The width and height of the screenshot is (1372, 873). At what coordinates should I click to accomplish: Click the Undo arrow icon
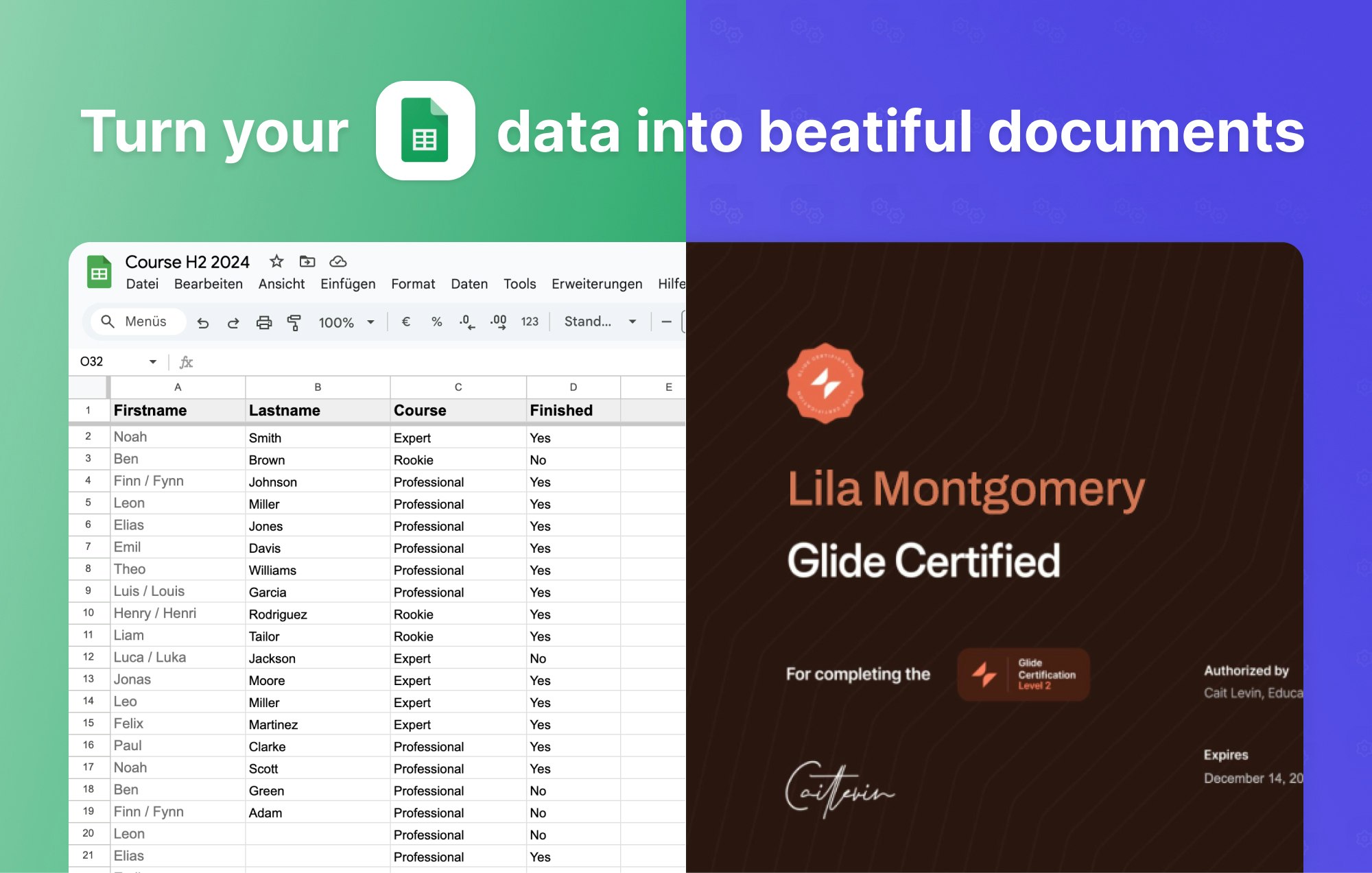coord(203,322)
